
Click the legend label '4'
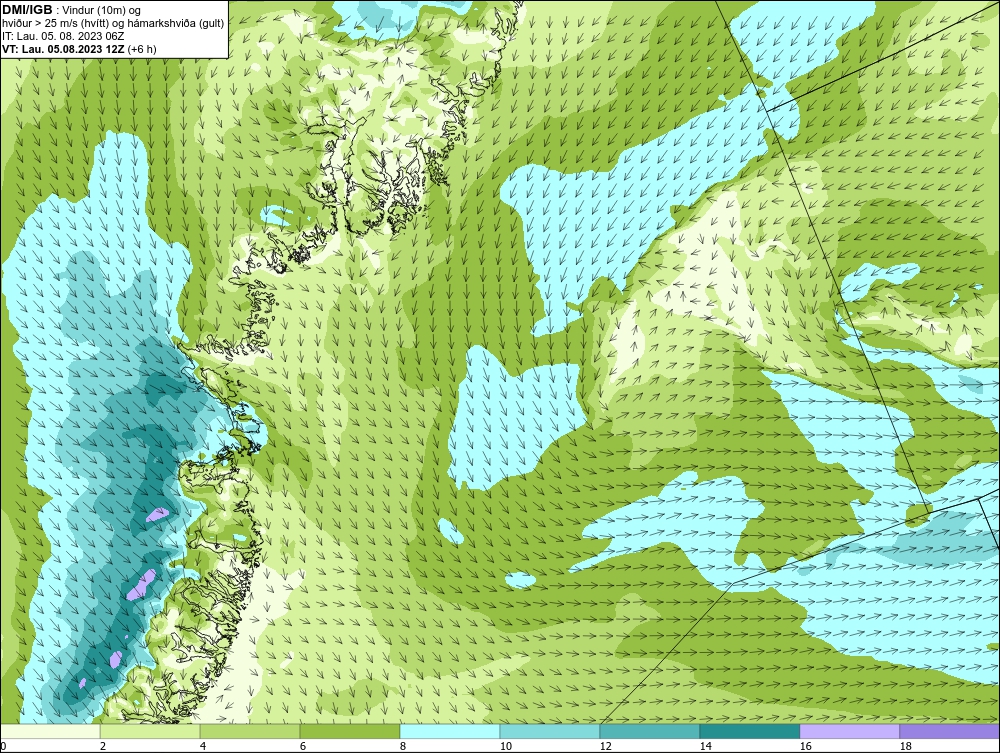(x=203, y=746)
